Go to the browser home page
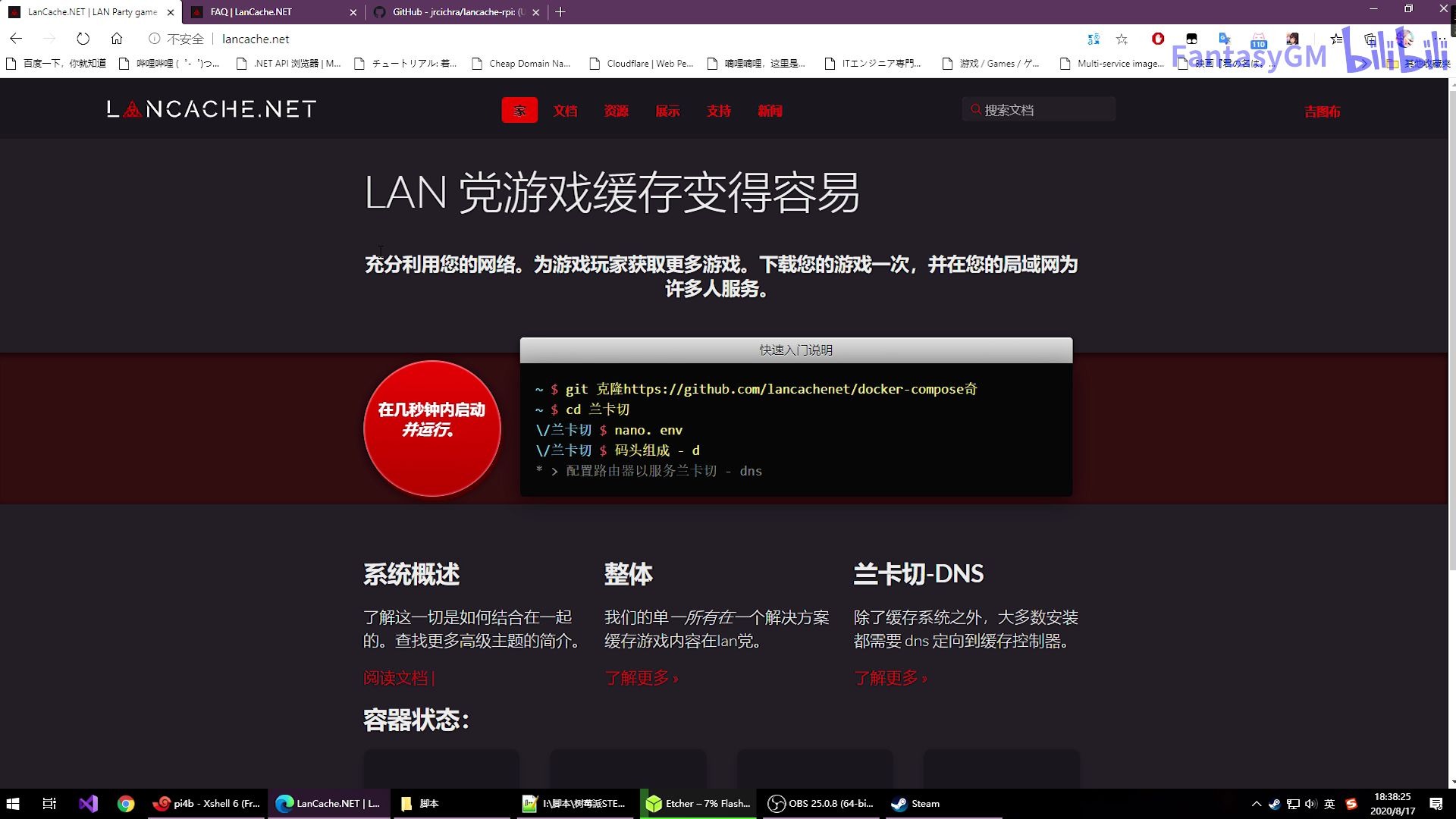1456x819 pixels. (116, 39)
